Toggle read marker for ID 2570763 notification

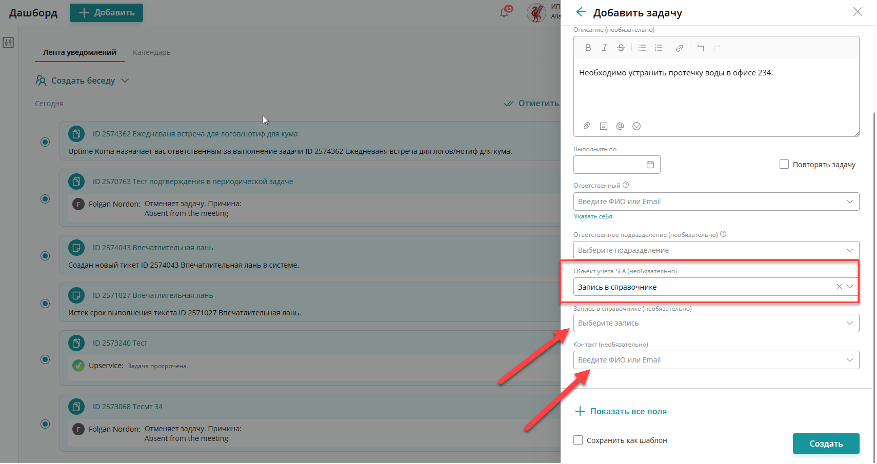click(x=45, y=199)
